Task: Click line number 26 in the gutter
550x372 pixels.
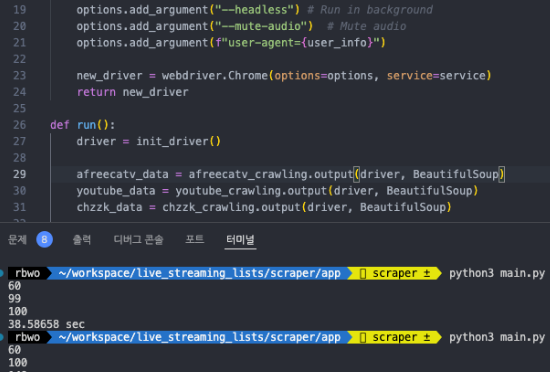Action: coord(20,125)
